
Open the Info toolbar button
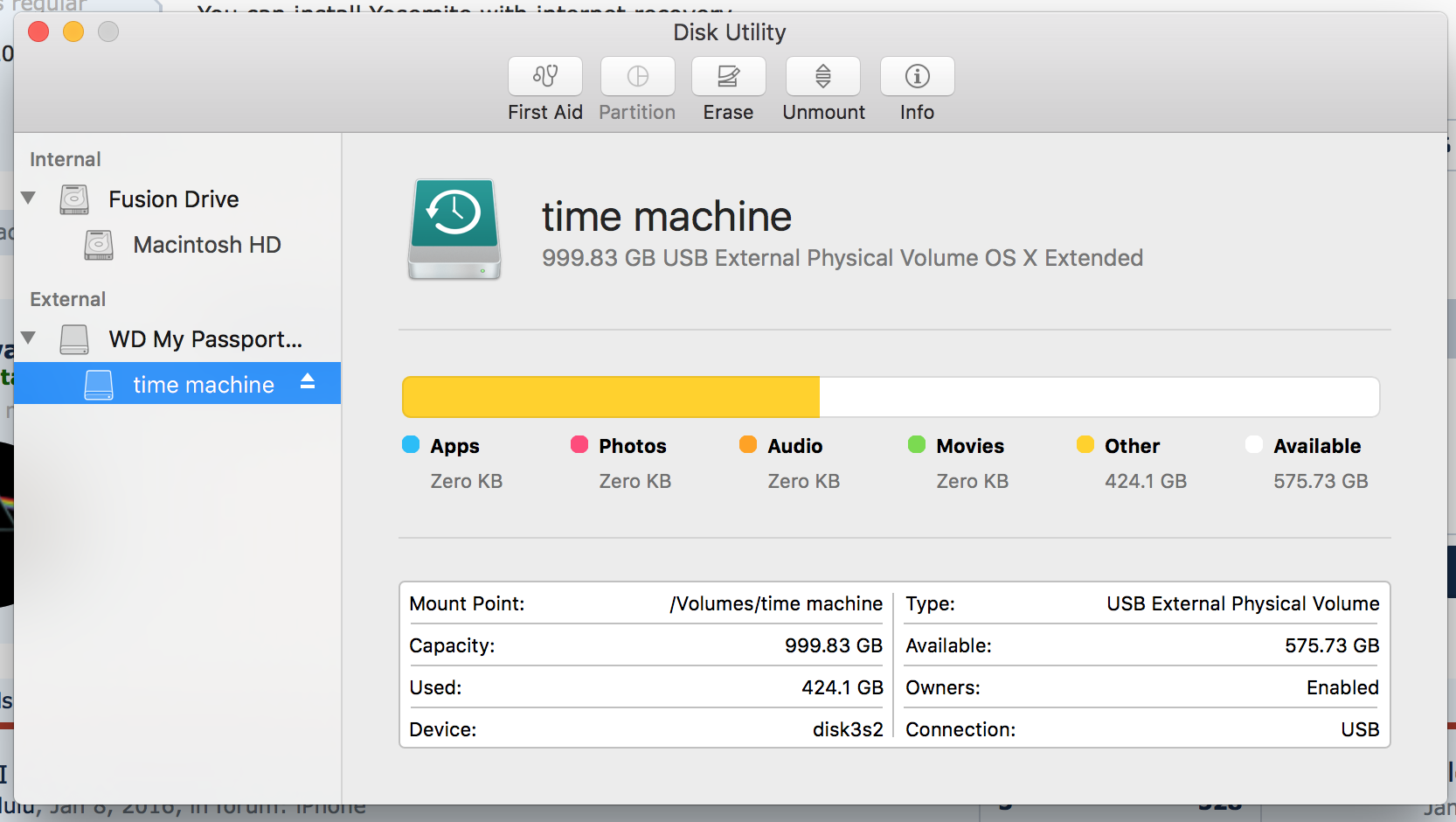click(x=918, y=76)
